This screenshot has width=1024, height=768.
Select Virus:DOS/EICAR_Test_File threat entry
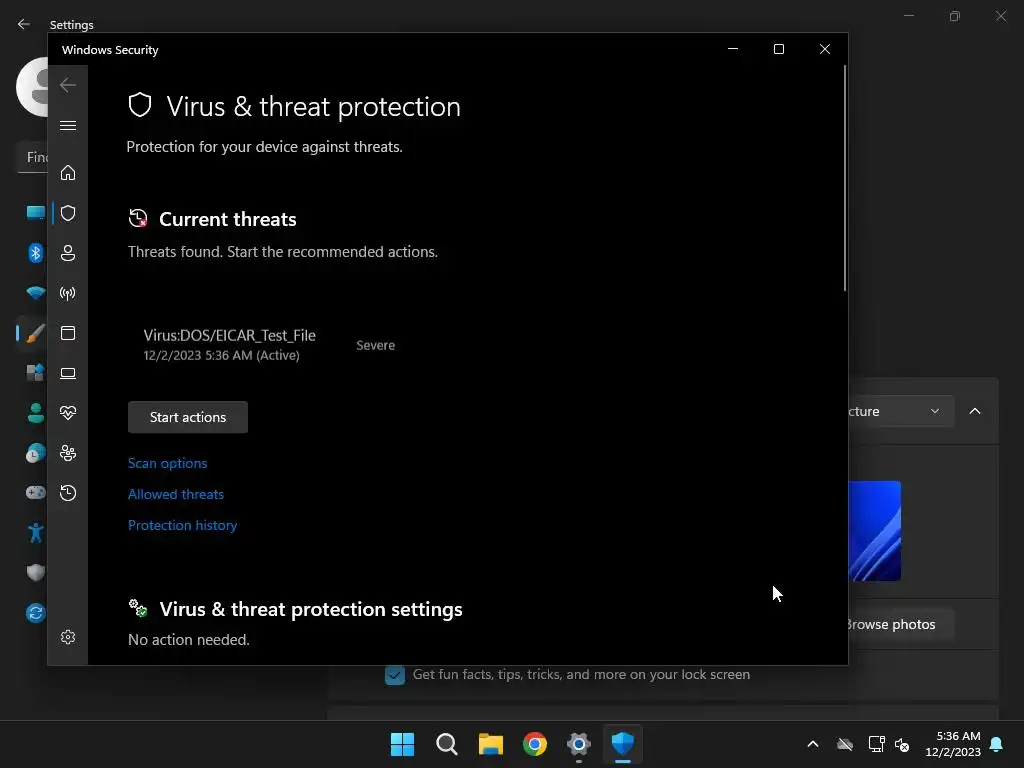(230, 344)
